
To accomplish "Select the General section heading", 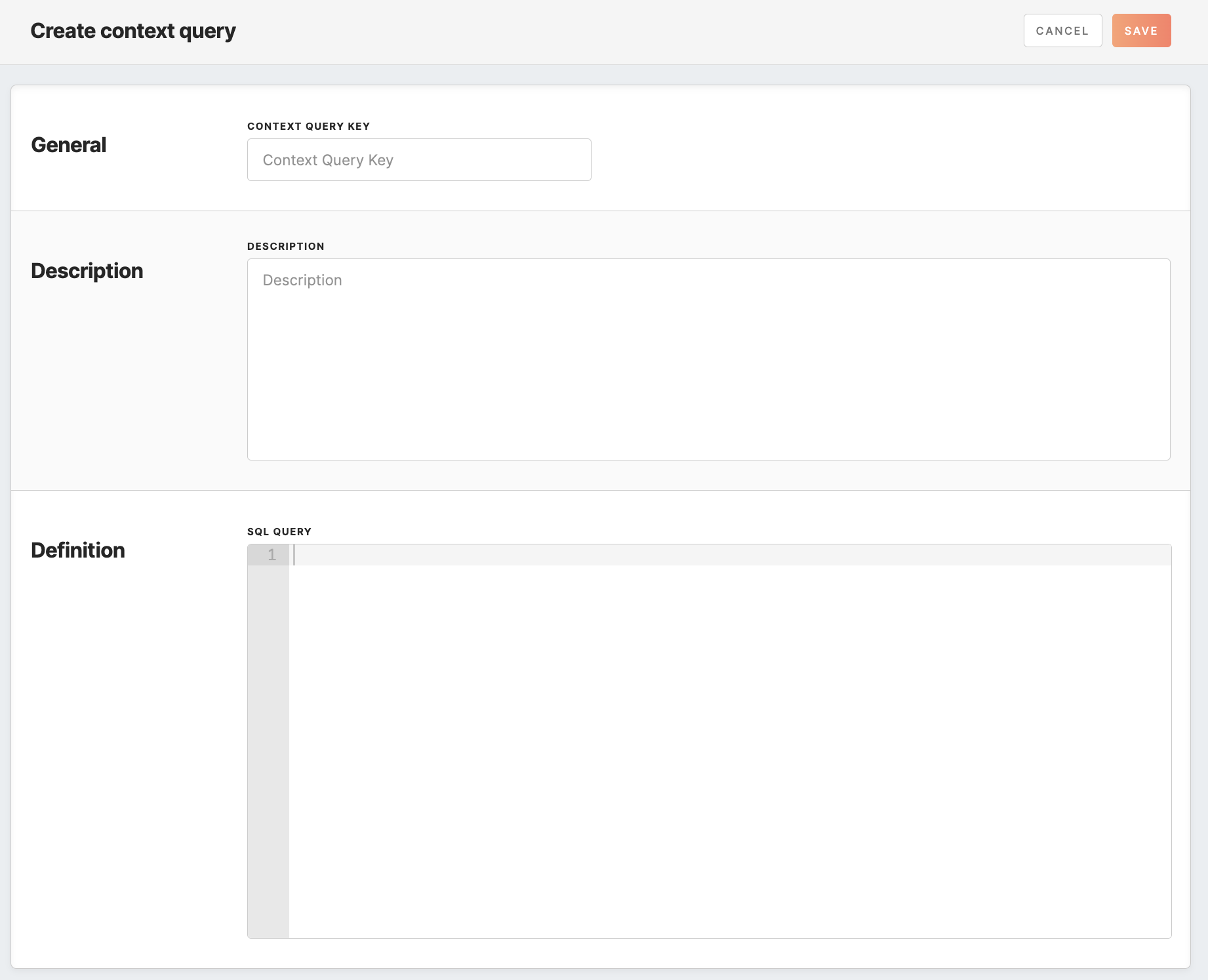I will click(69, 145).
